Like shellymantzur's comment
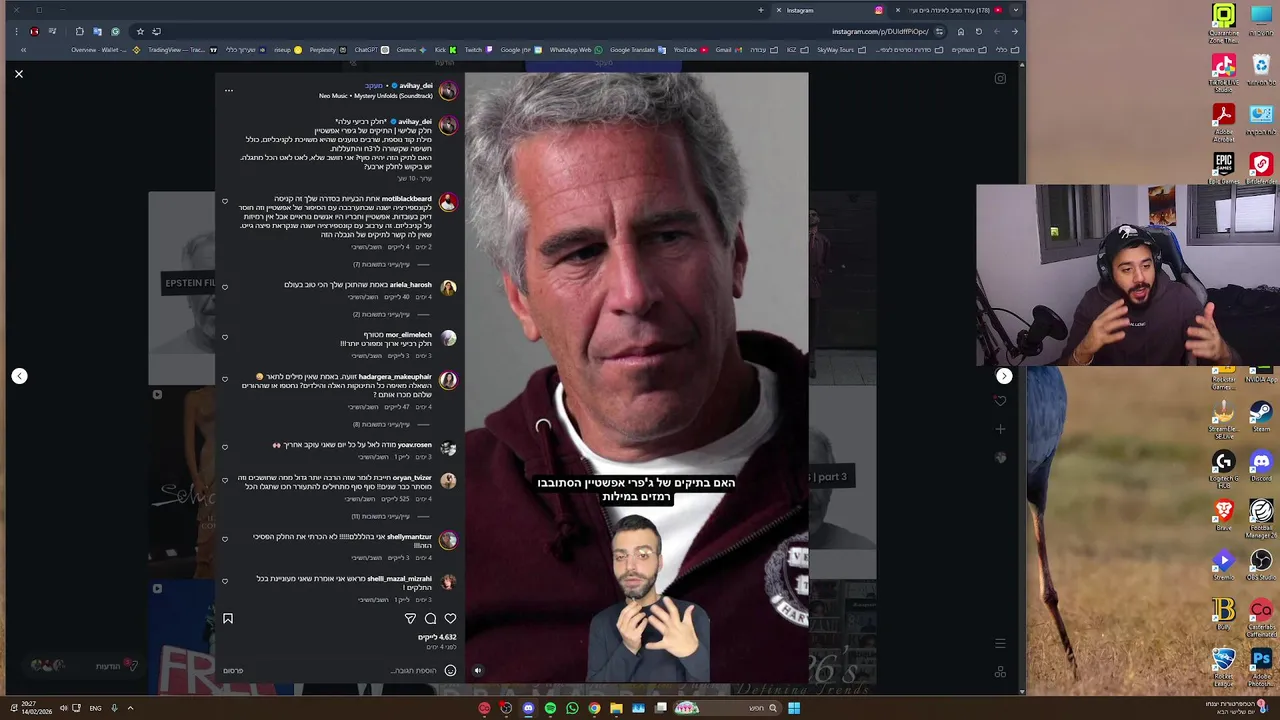The image size is (1280, 720). tap(225, 539)
